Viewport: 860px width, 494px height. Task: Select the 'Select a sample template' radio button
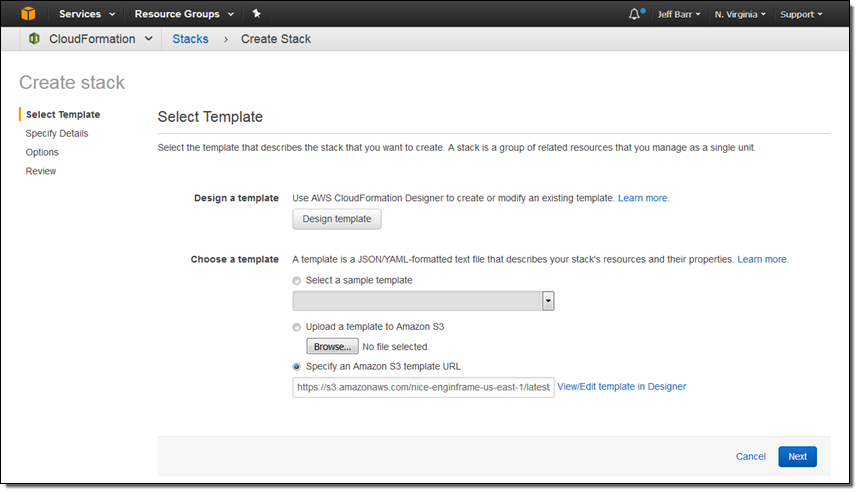(x=297, y=281)
